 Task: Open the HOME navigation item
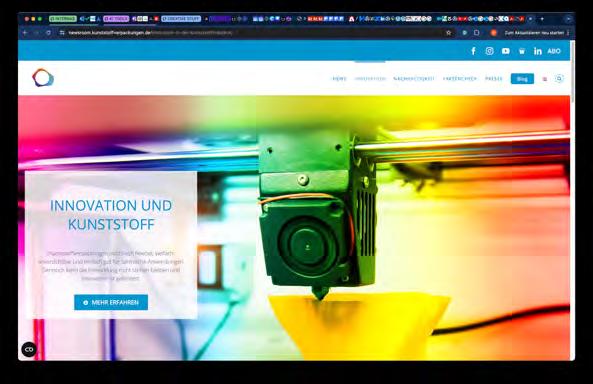(339, 79)
